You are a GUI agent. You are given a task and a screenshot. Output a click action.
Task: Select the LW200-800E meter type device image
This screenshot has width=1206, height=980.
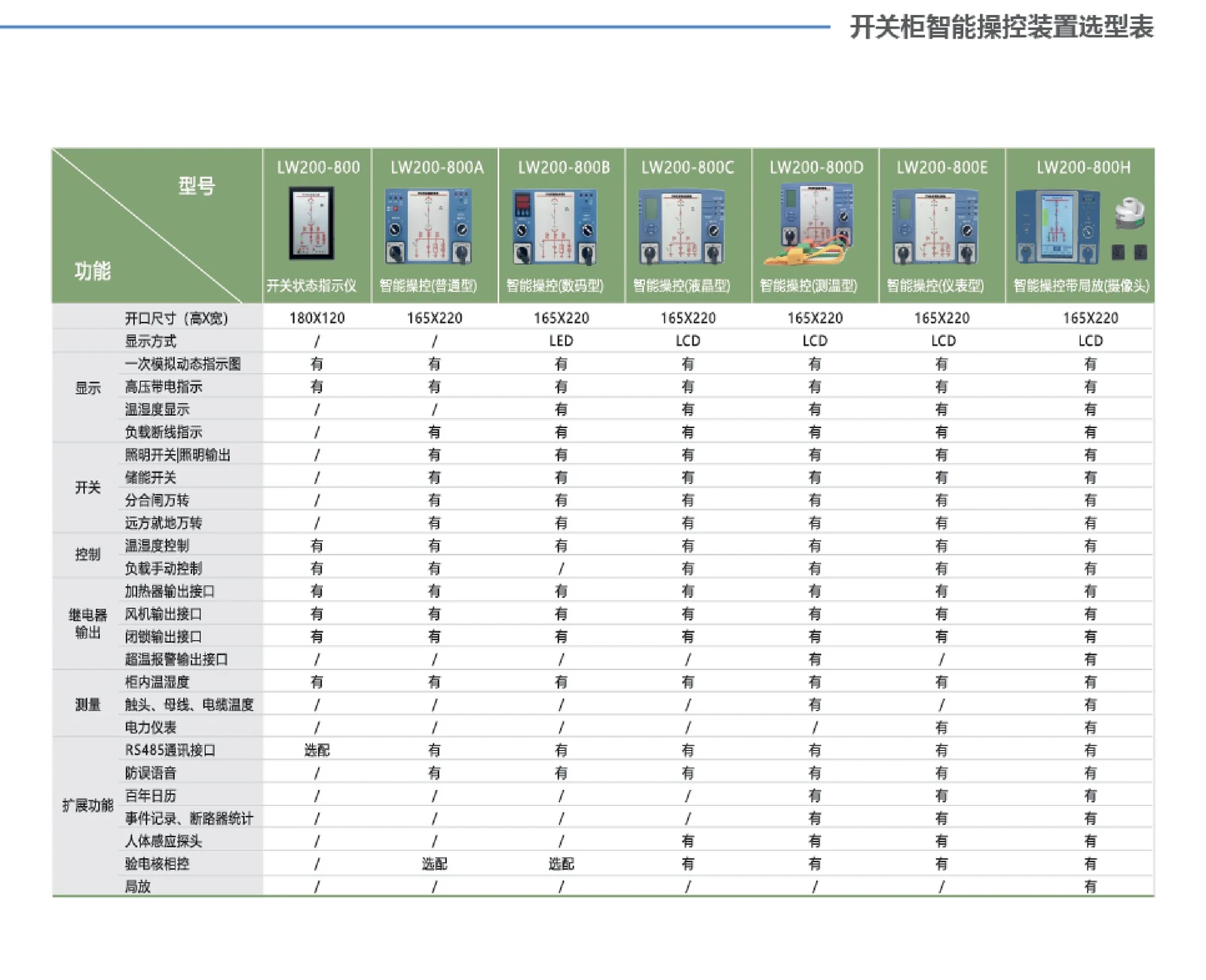(936, 227)
